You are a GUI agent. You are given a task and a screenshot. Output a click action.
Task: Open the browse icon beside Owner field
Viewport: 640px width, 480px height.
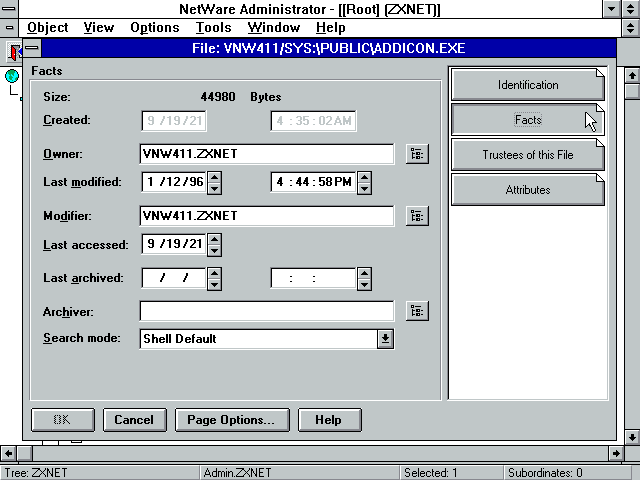(417, 154)
